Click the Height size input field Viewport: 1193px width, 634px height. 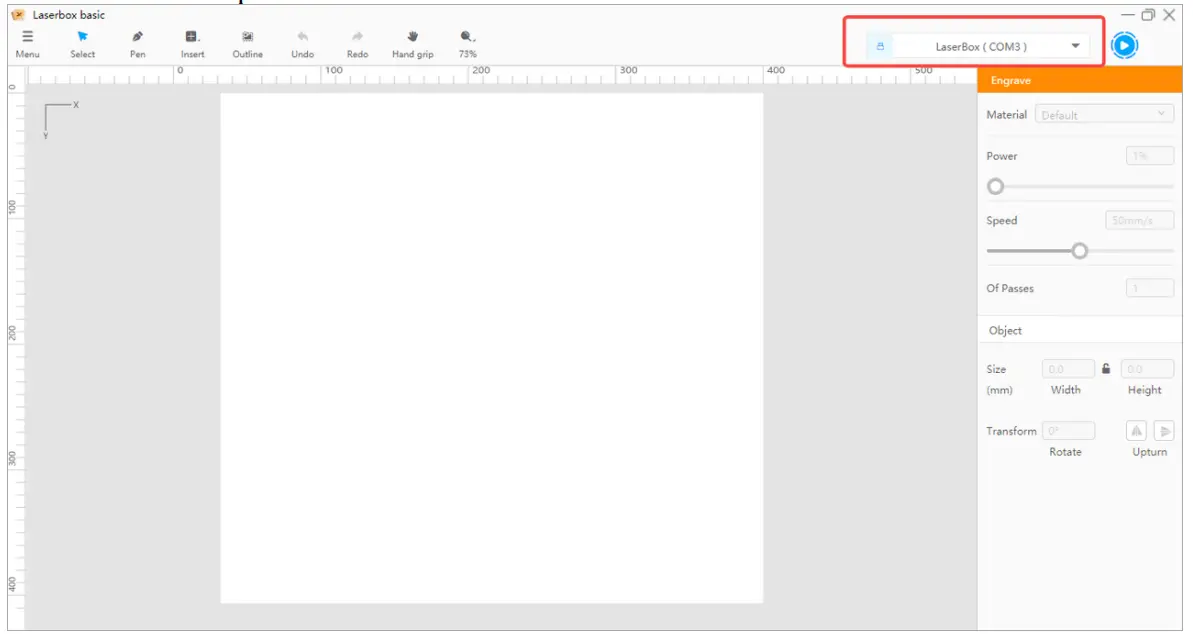pyautogui.click(x=1147, y=369)
